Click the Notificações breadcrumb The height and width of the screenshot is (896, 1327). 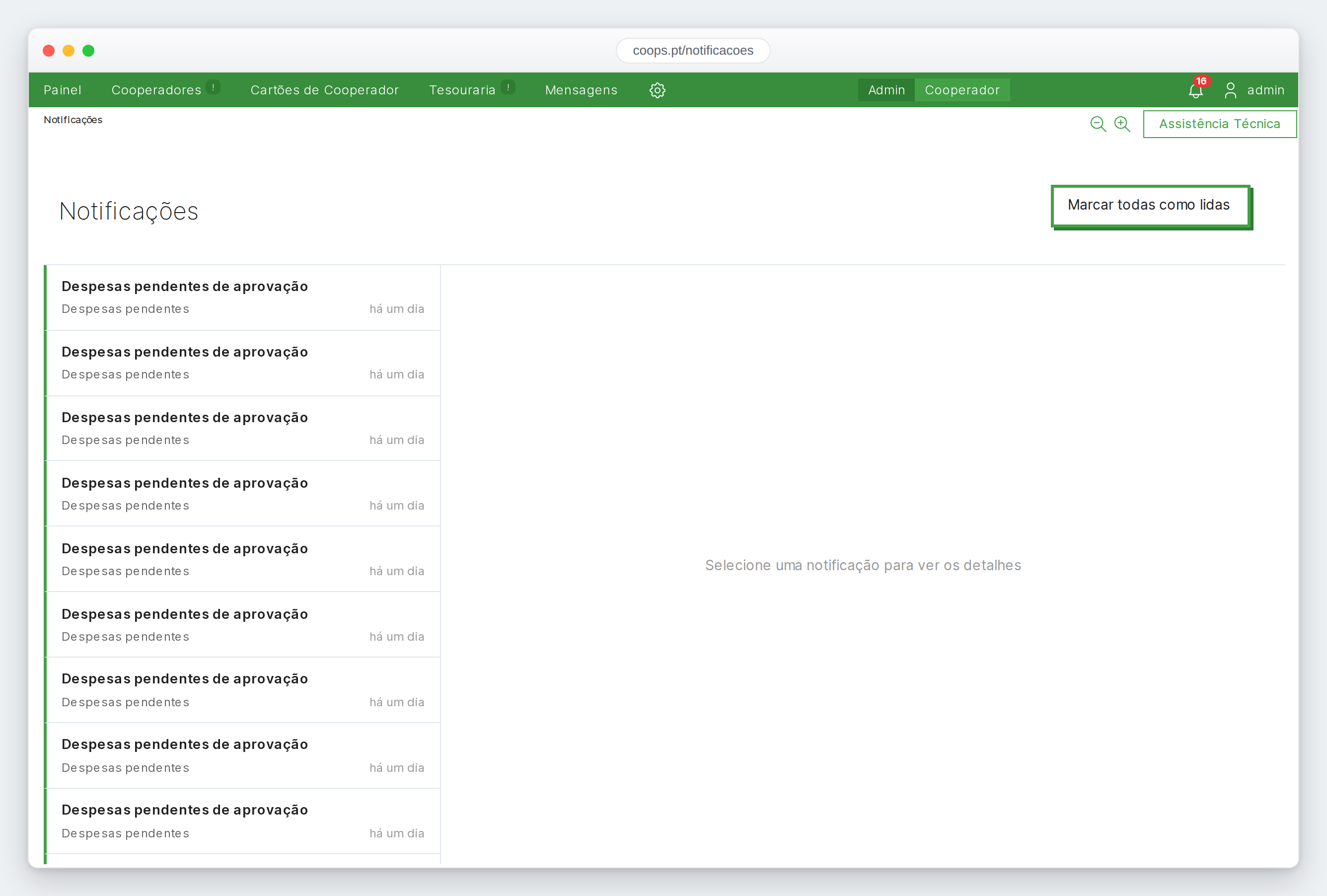tap(73, 120)
